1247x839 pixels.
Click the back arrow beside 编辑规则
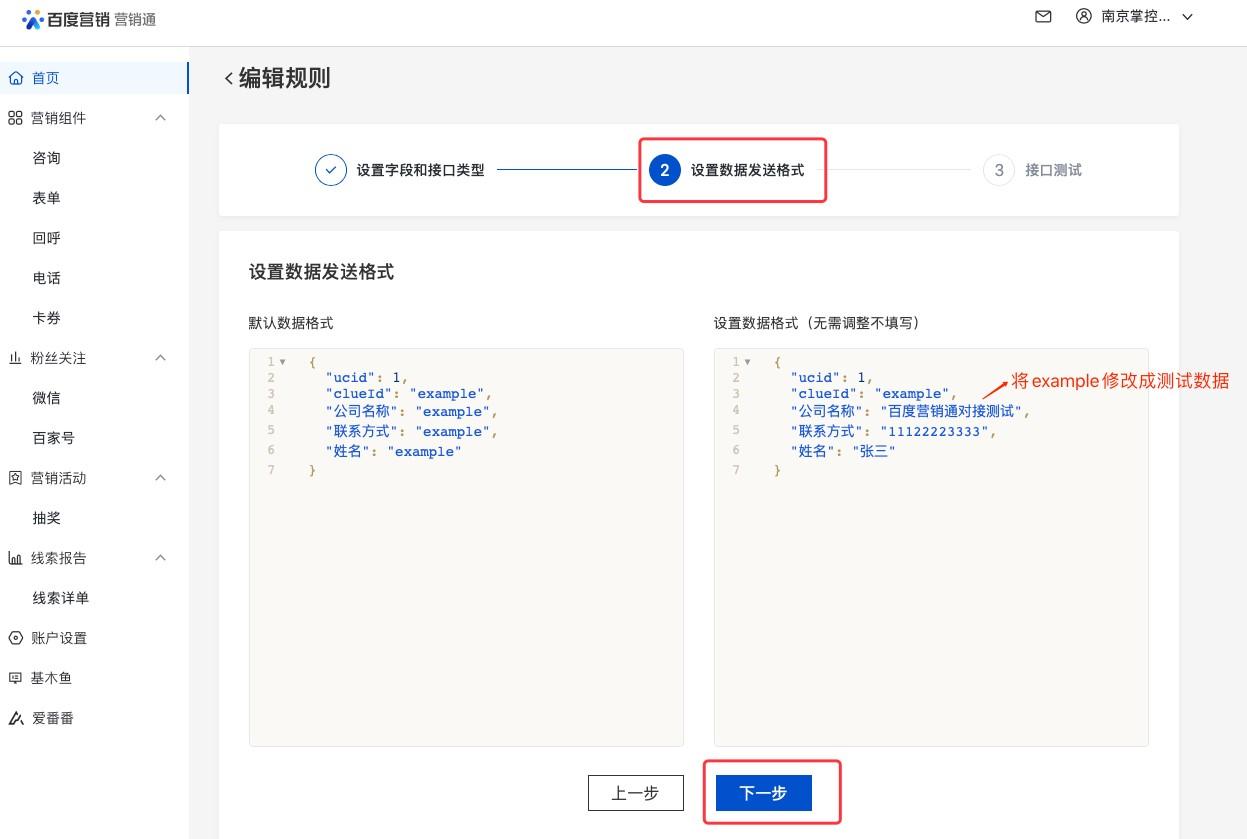coord(229,79)
